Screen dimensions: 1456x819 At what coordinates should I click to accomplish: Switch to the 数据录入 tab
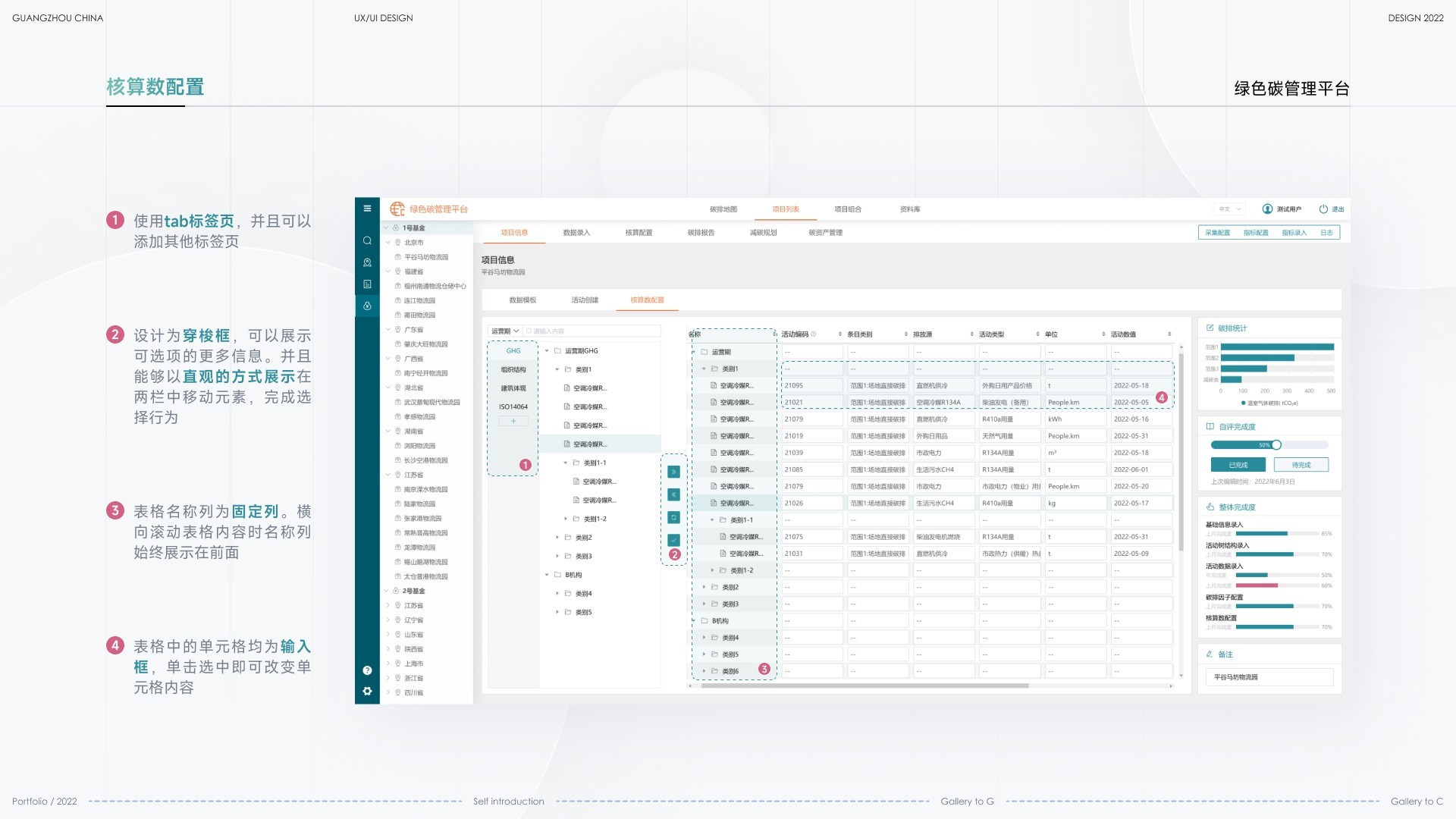(576, 233)
